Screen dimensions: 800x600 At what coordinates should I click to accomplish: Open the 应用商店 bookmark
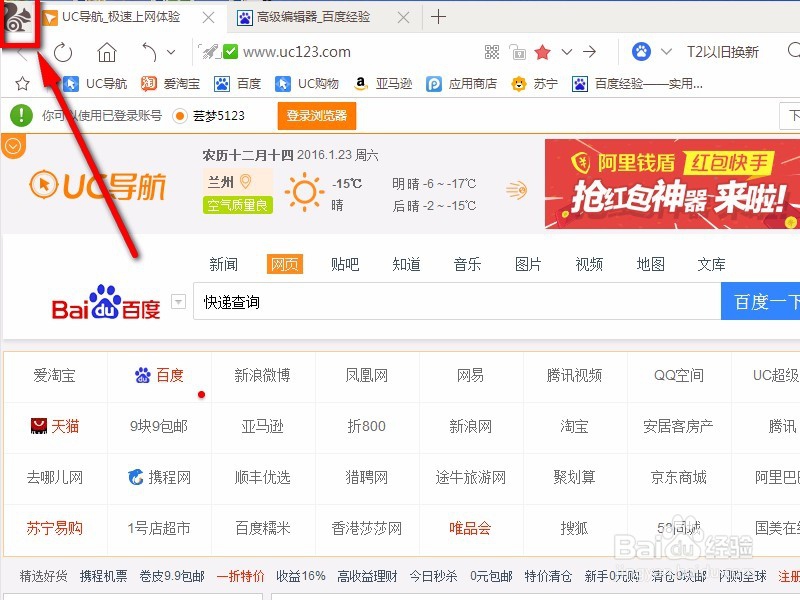(x=461, y=84)
